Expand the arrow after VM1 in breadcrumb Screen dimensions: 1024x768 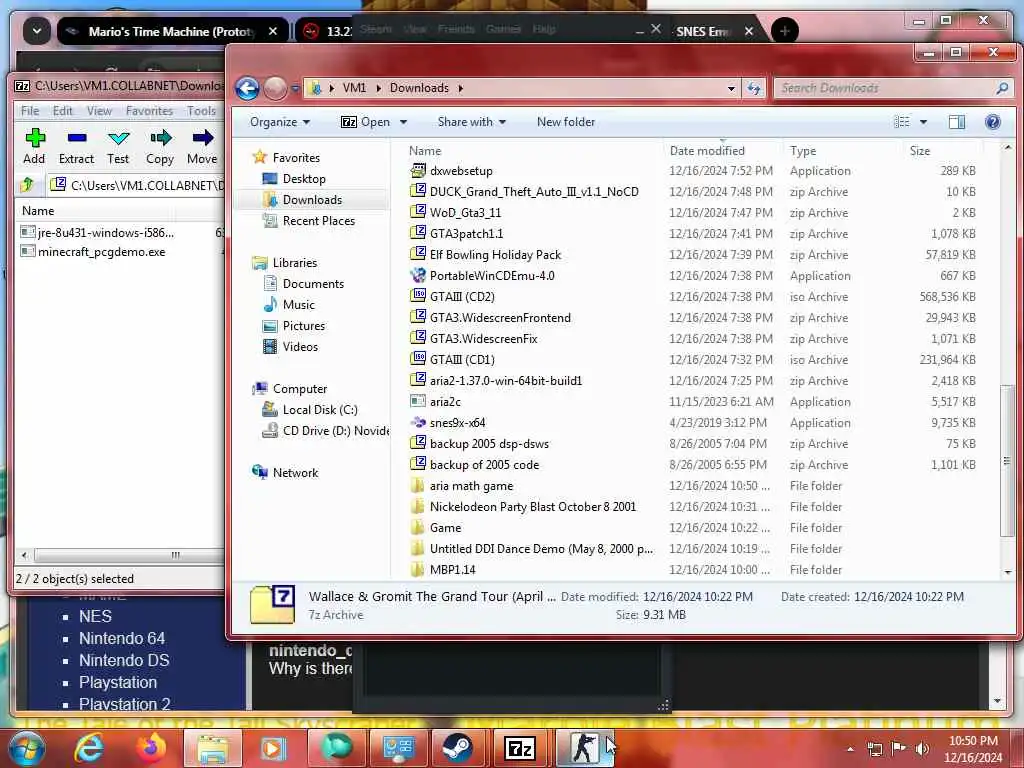coord(378,88)
